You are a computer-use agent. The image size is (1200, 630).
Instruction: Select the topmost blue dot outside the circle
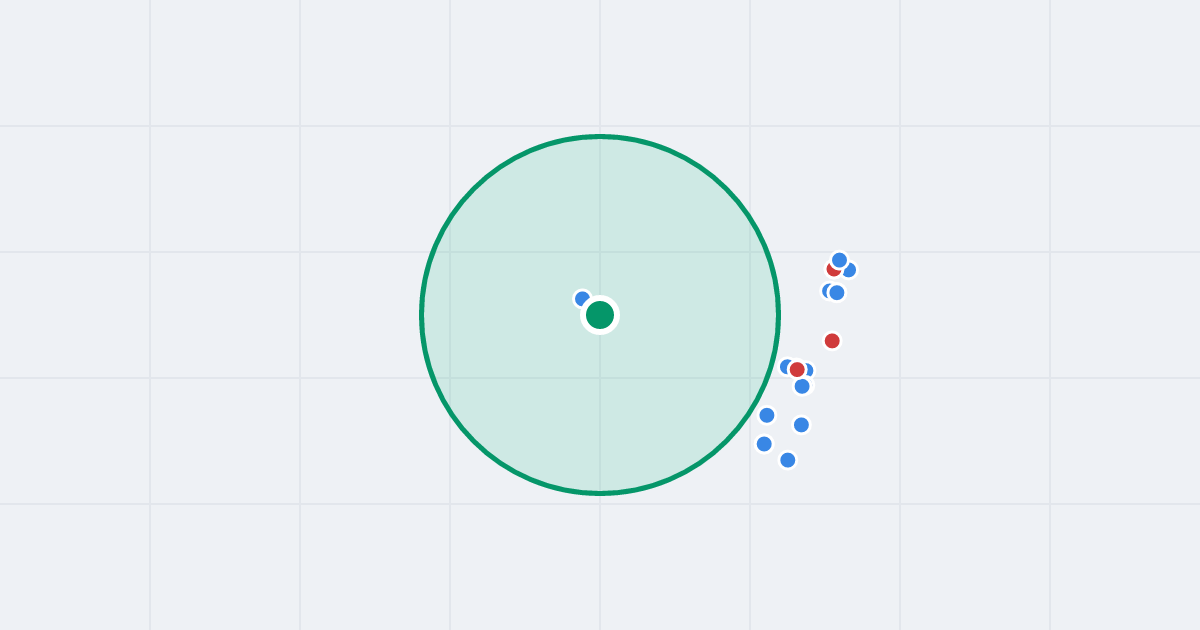[839, 260]
